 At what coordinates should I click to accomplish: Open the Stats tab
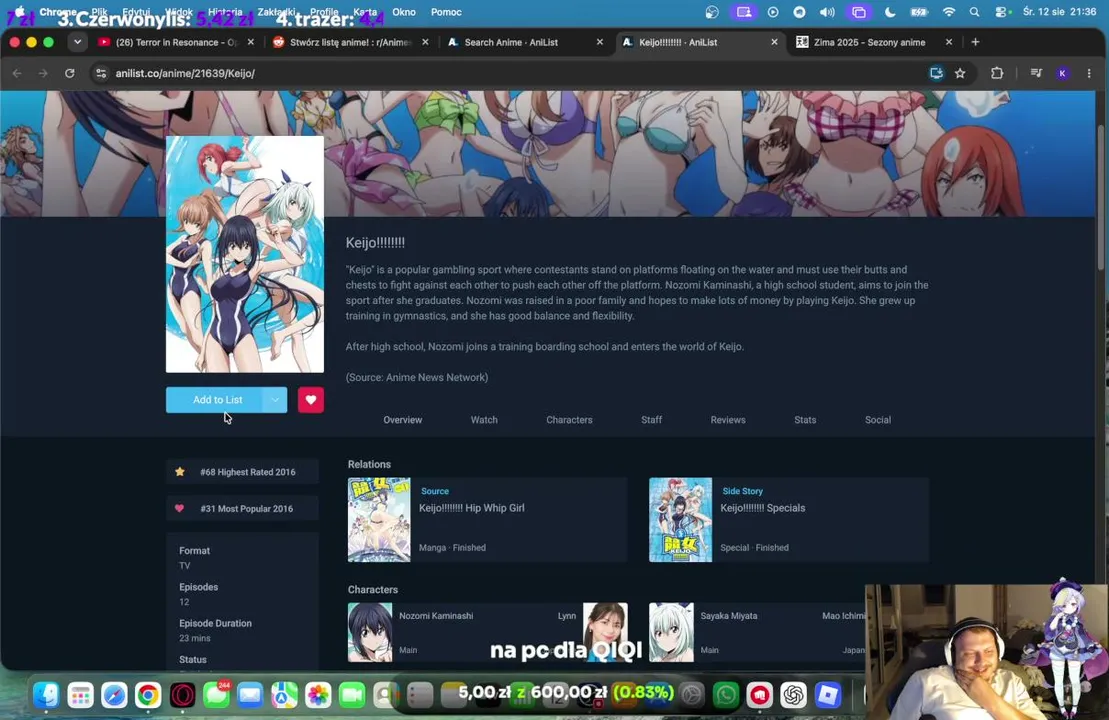[x=805, y=419]
